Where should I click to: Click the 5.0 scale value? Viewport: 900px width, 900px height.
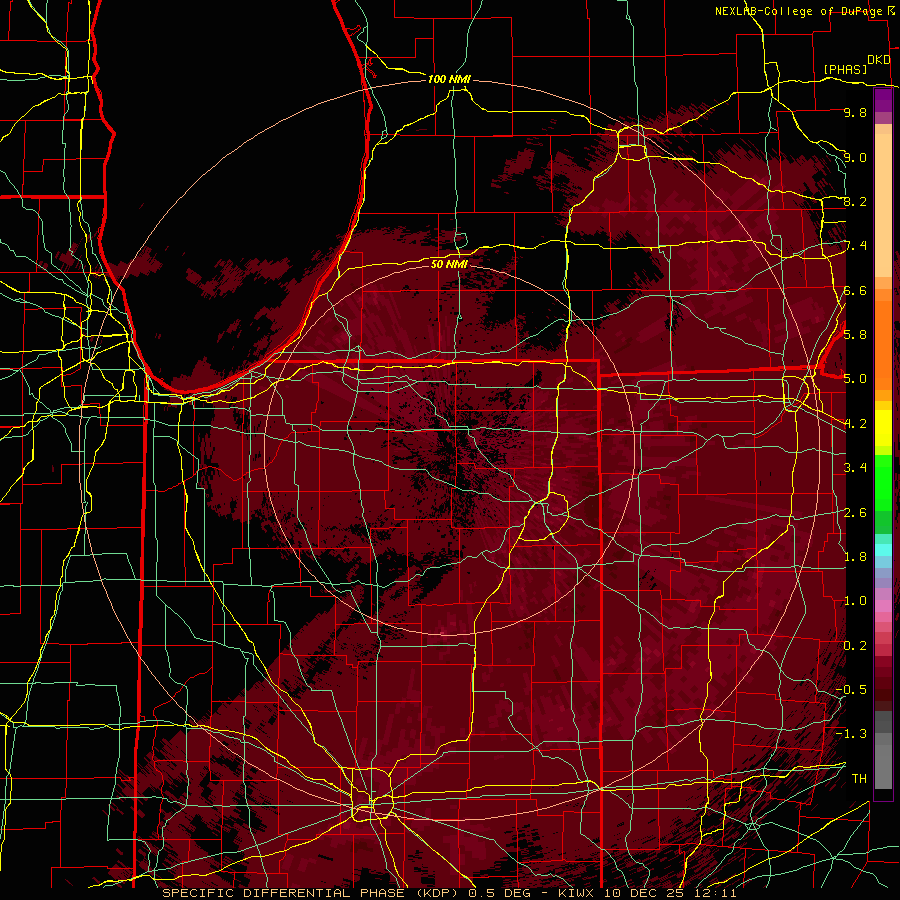point(855,379)
